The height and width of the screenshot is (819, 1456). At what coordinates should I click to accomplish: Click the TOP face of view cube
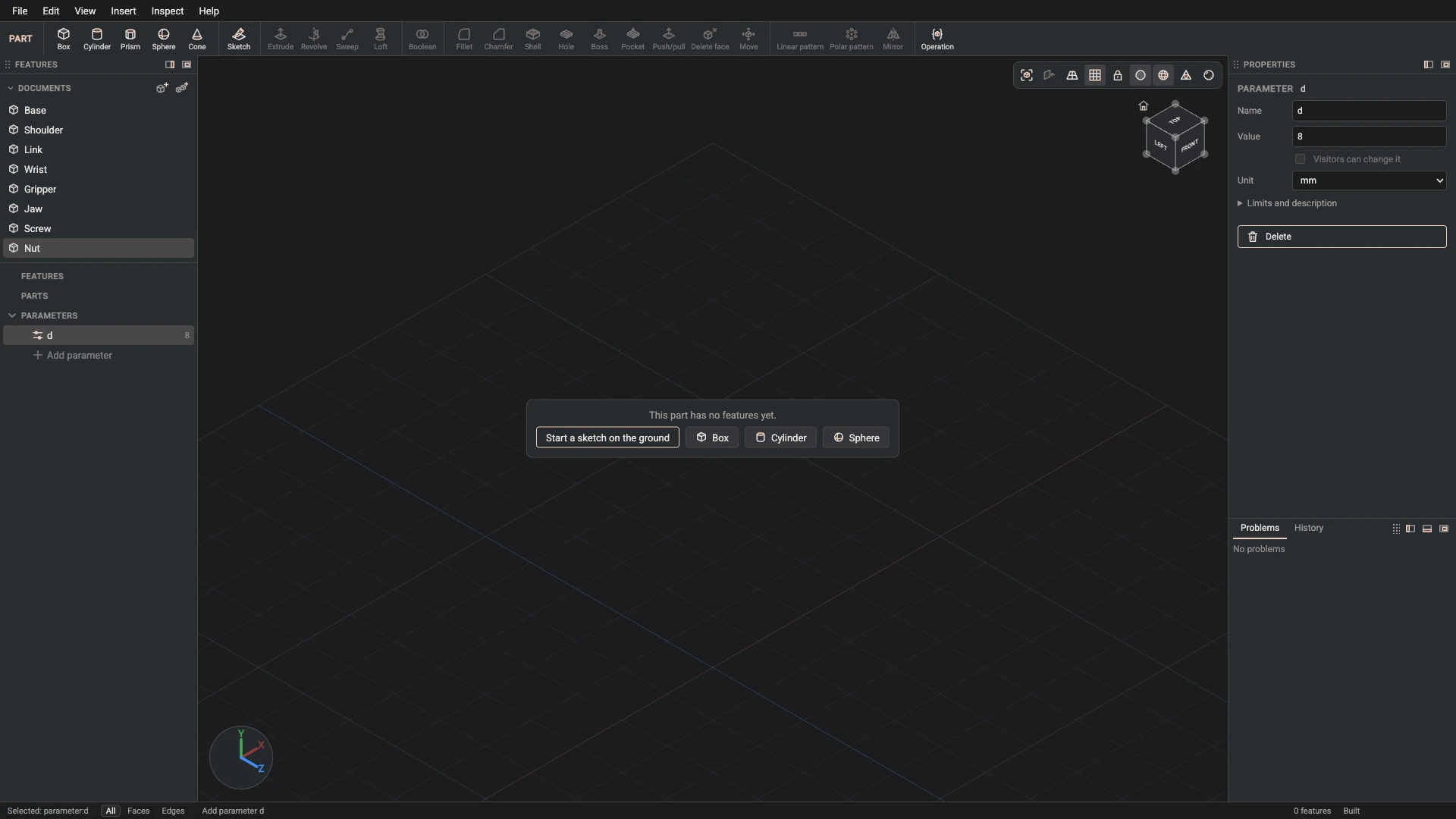(1175, 121)
